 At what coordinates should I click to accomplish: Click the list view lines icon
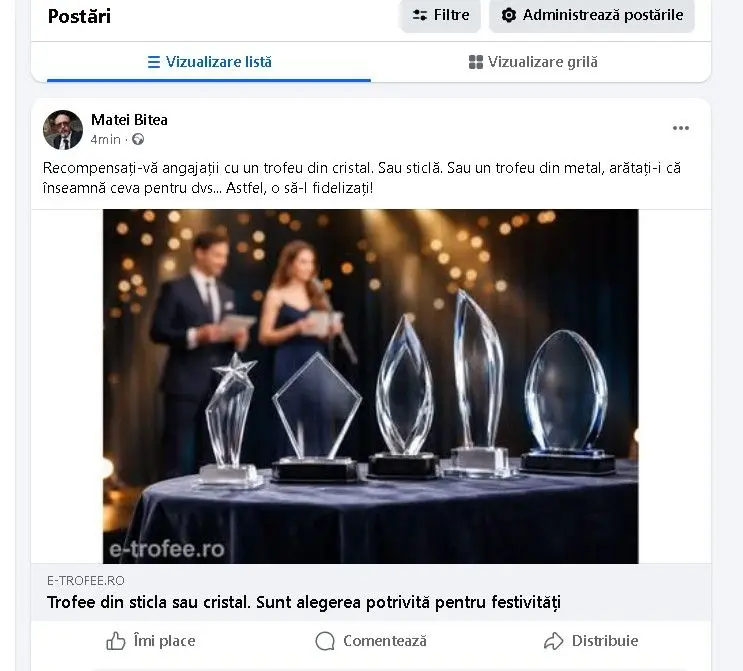(154, 62)
